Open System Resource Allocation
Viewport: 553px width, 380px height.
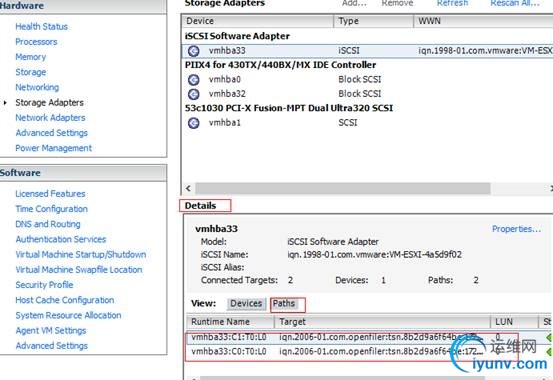pyautogui.click(x=68, y=315)
